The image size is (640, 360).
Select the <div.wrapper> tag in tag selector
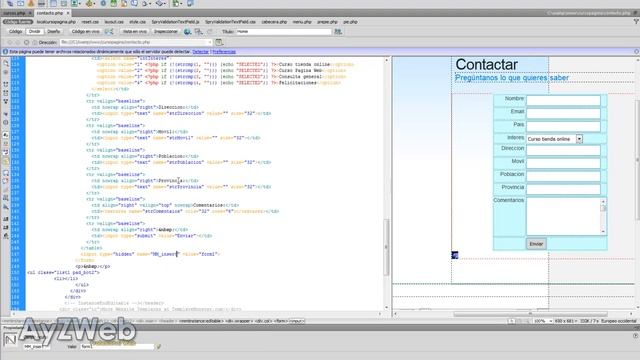239,321
